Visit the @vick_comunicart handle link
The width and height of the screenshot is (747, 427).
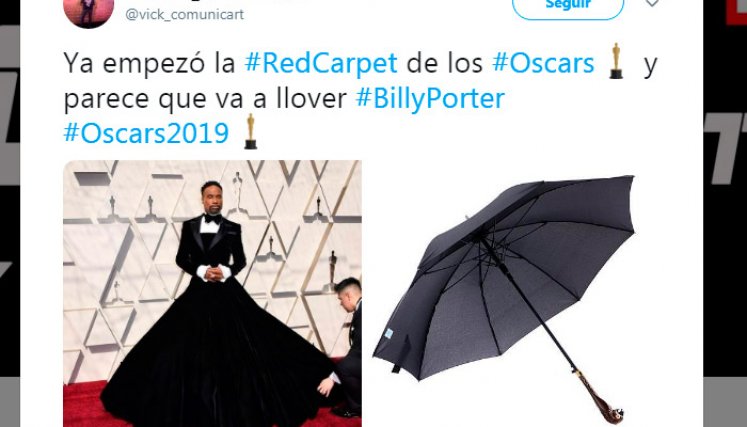point(184,14)
